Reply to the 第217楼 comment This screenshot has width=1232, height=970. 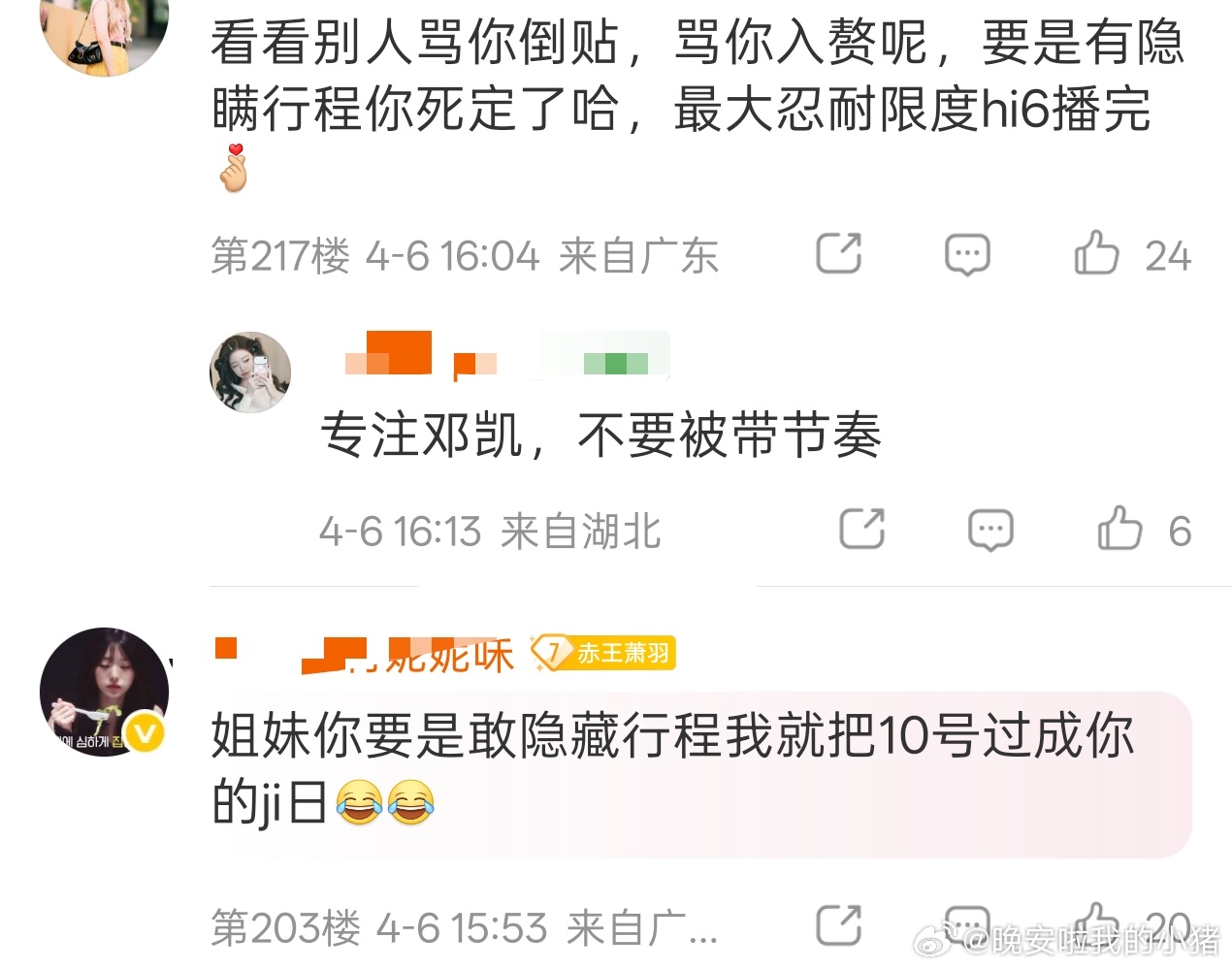tap(967, 255)
